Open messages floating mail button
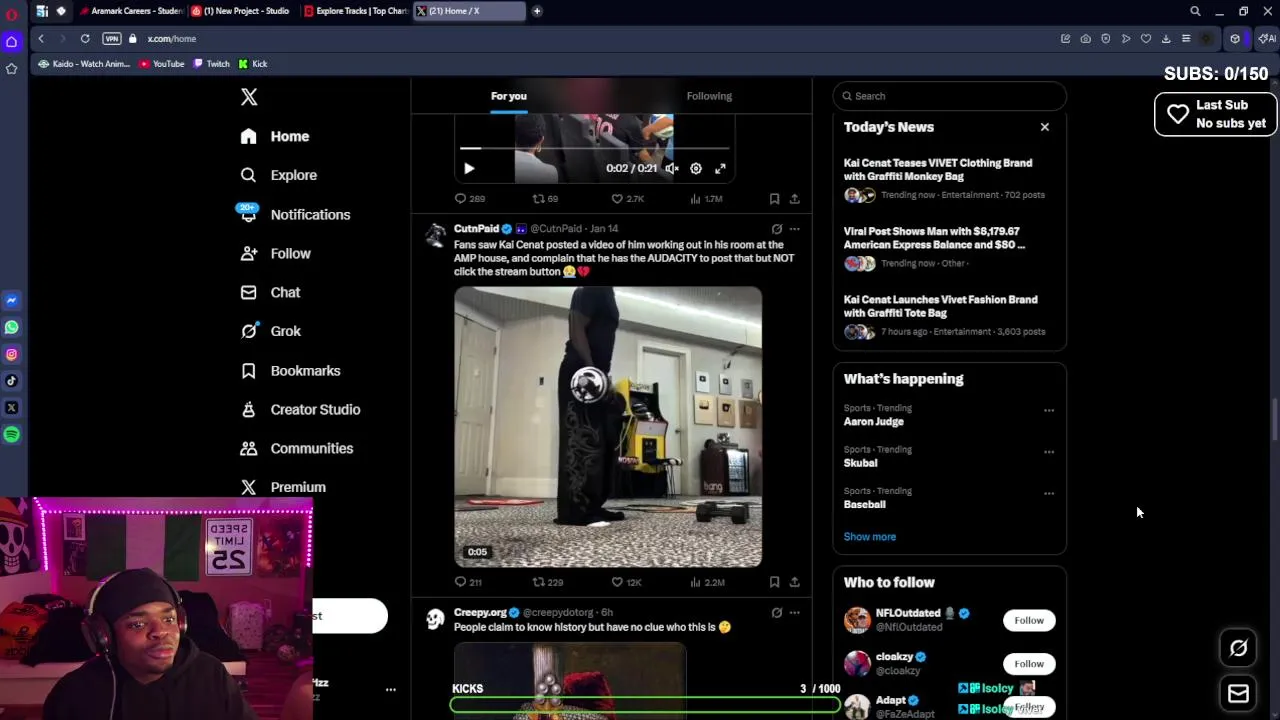The height and width of the screenshot is (720, 1280). pos(1238,693)
